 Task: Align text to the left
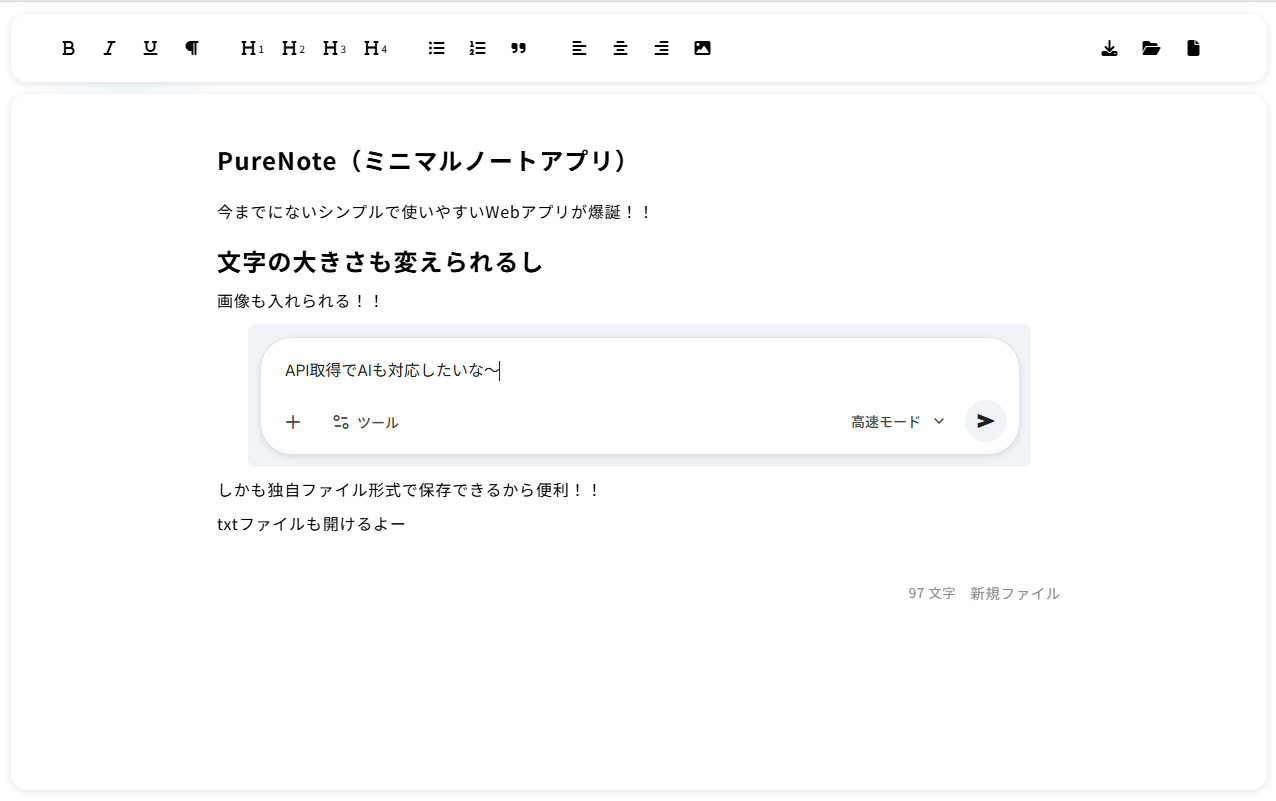pyautogui.click(x=579, y=48)
